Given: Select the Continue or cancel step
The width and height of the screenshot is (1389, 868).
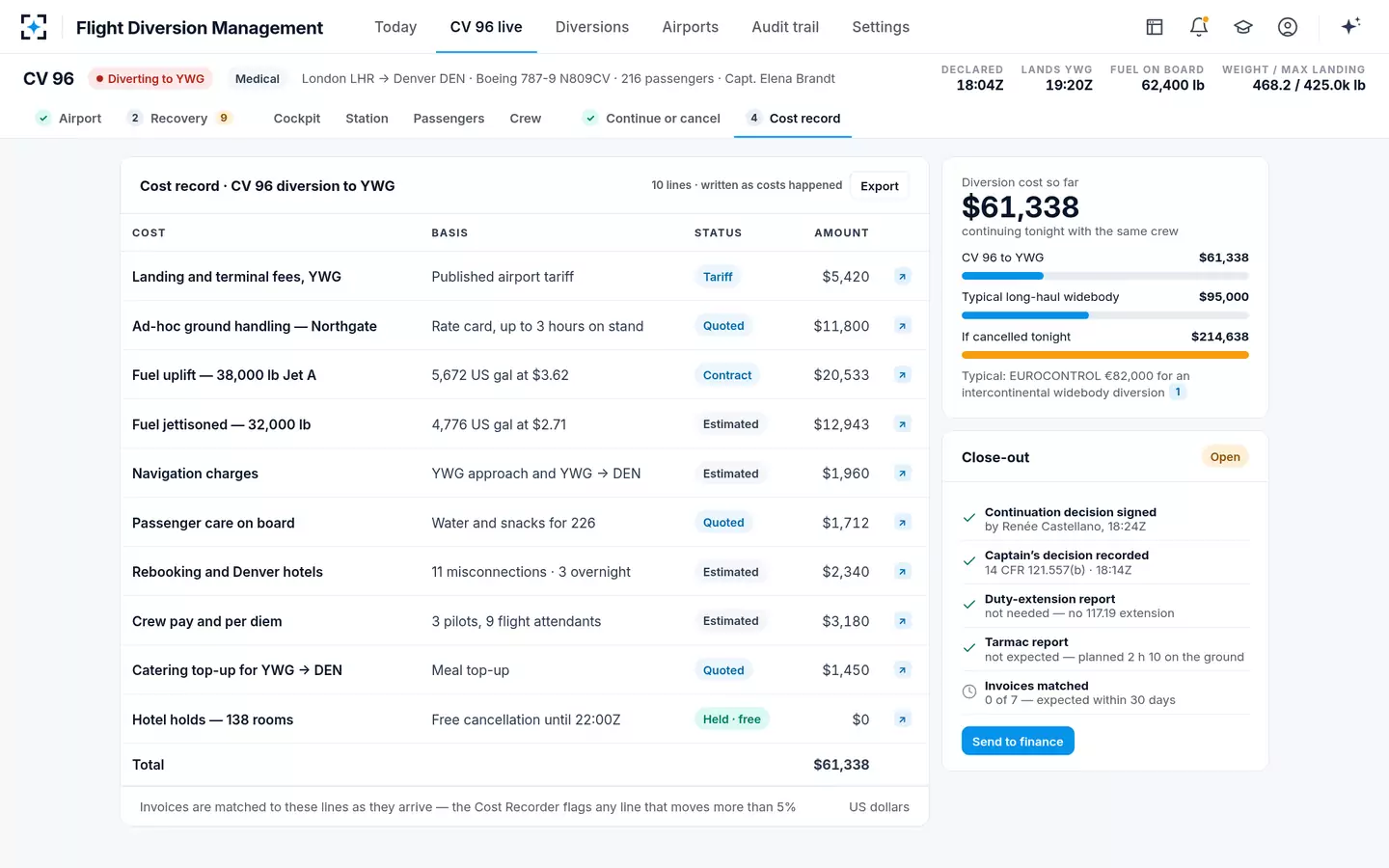Looking at the screenshot, I should tap(652, 118).
